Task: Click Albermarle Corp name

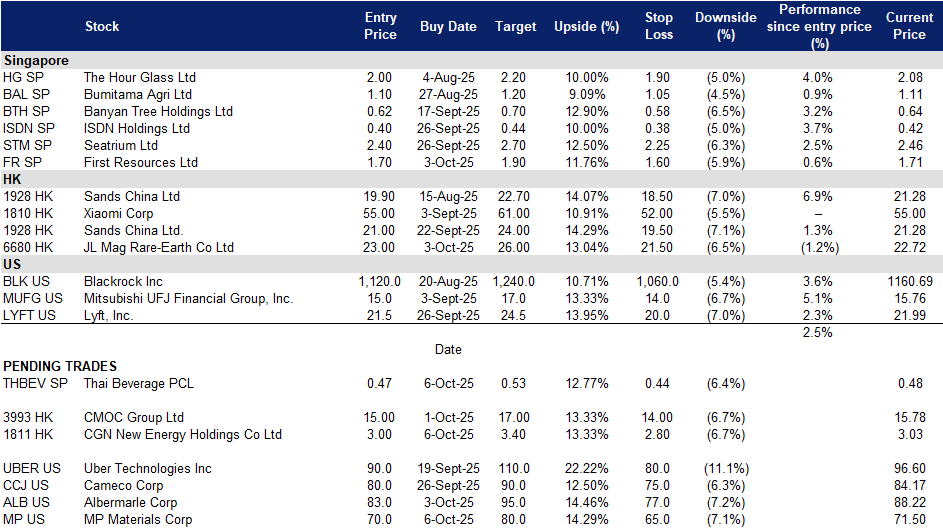Action: [x=131, y=502]
